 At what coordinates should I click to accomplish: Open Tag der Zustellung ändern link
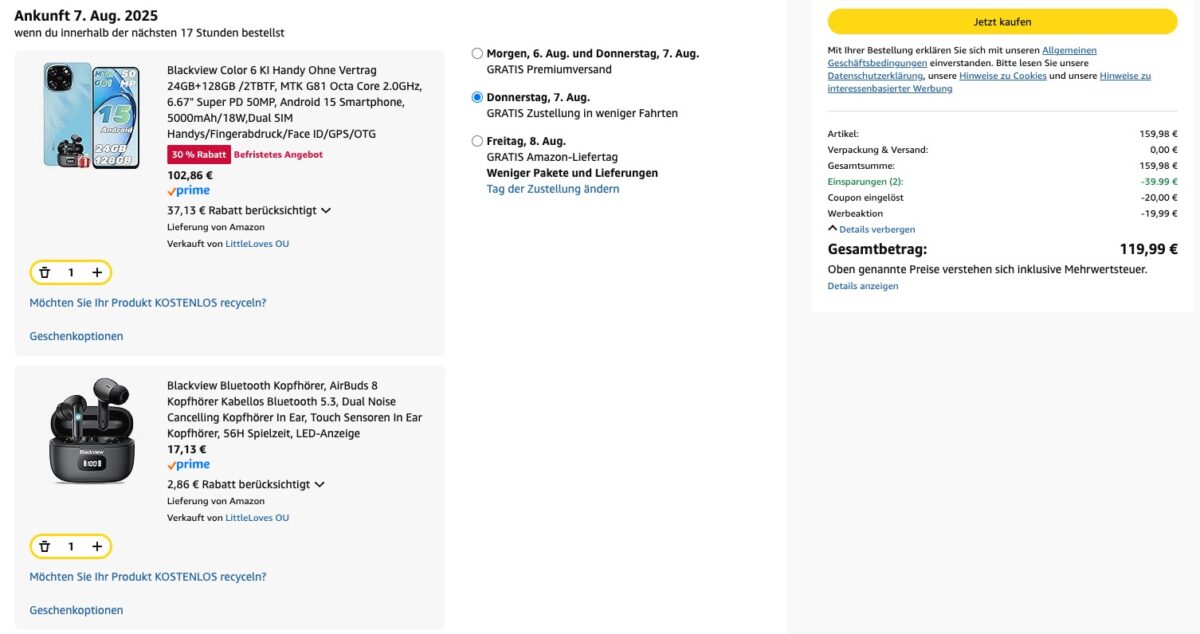coord(552,189)
